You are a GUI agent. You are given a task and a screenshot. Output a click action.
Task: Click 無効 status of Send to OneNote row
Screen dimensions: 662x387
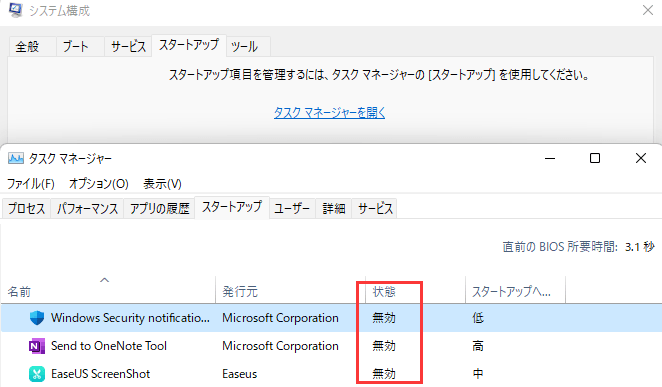[384, 346]
